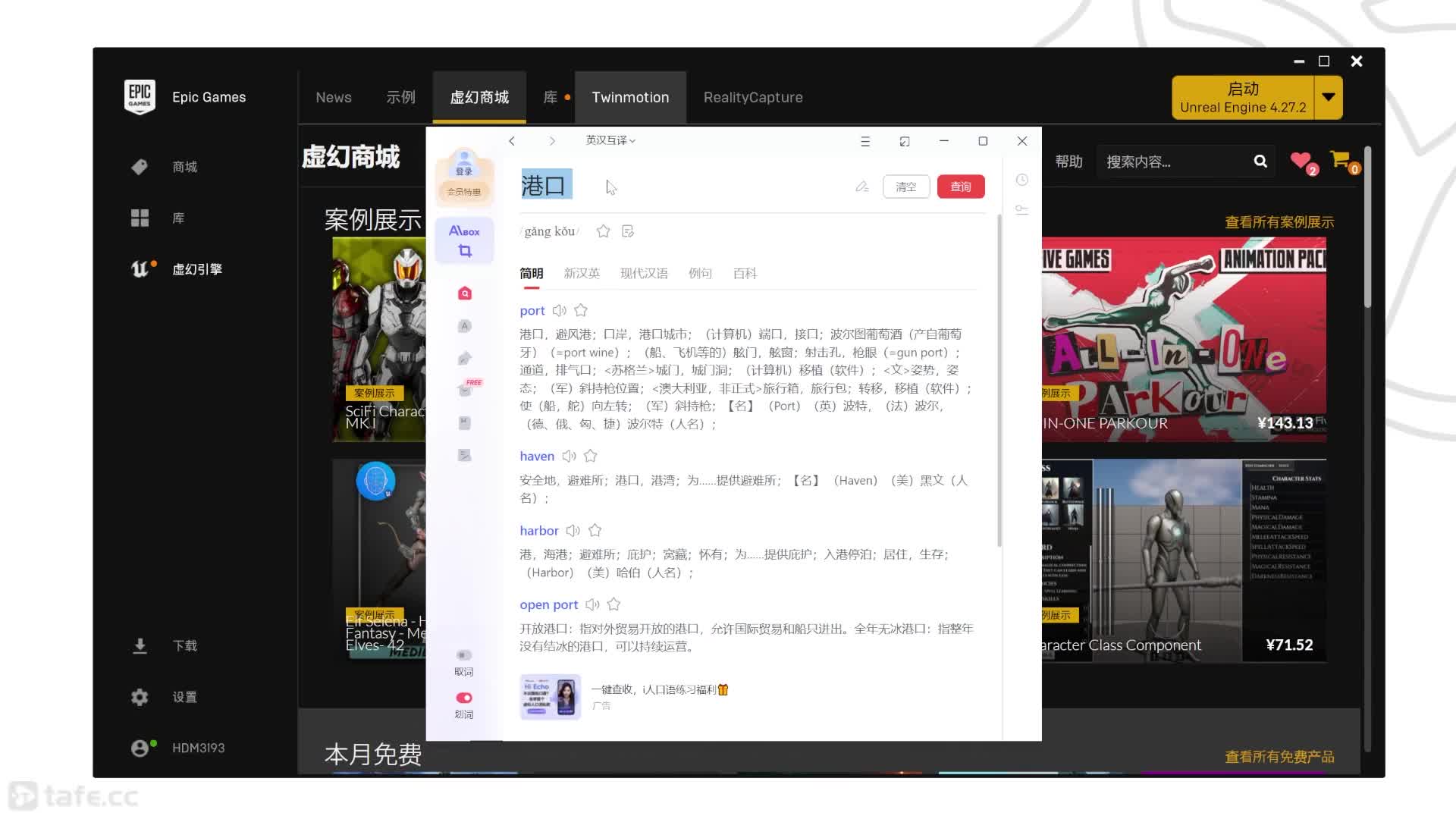1456x819 pixels.
Task: Disable the 划词 toggle
Action: 464,698
